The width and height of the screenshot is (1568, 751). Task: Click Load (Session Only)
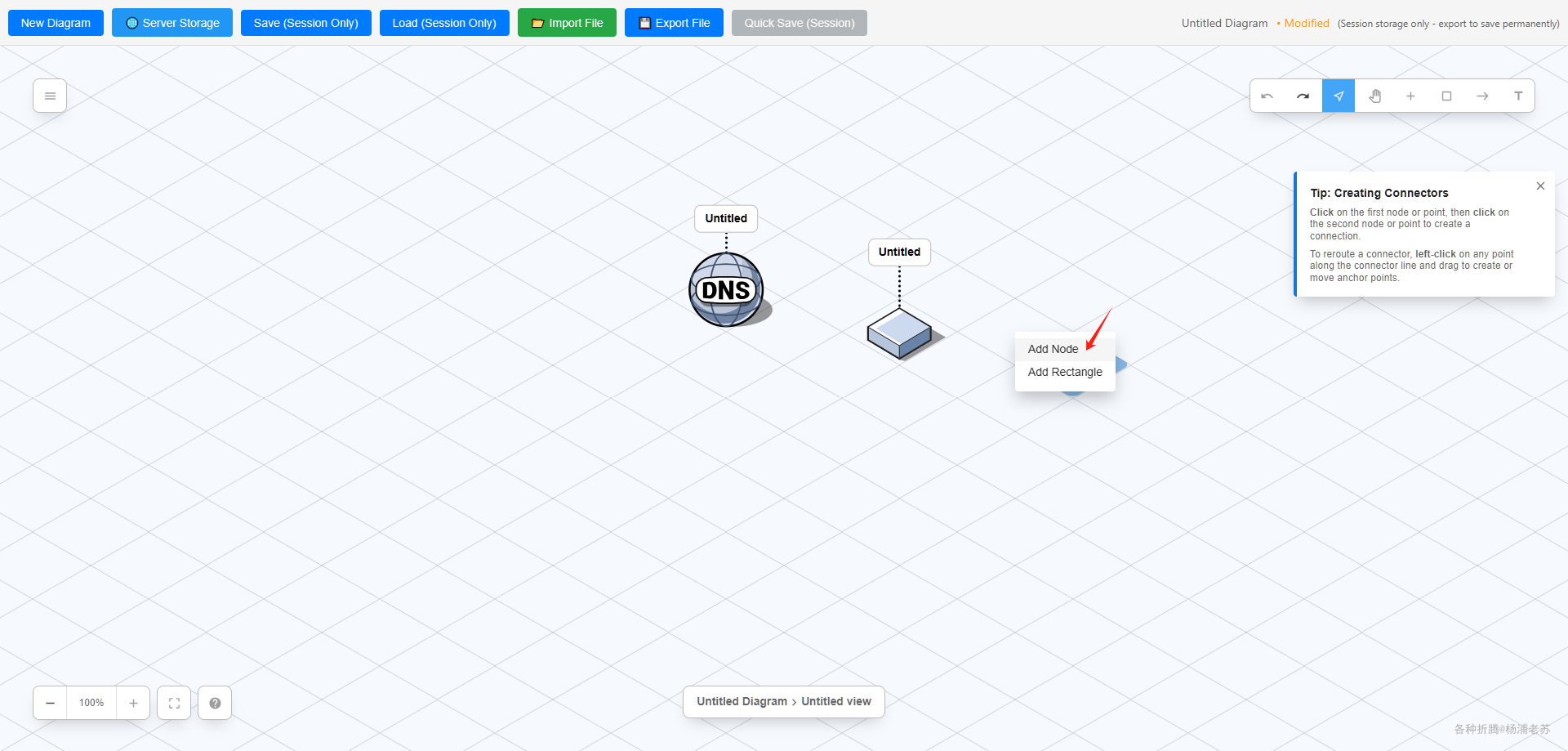pos(444,23)
